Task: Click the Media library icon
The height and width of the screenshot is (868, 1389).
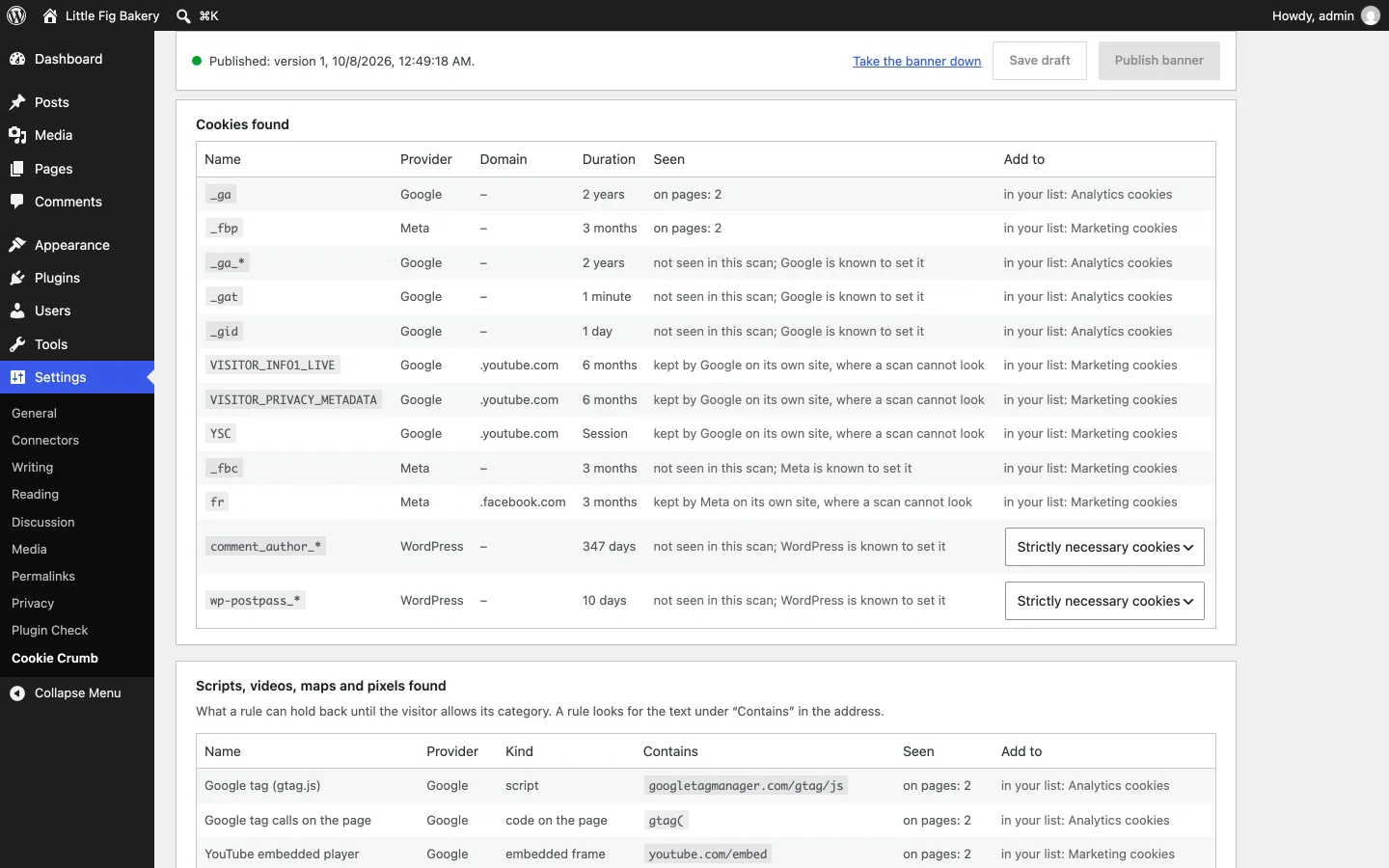Action: pyautogui.click(x=17, y=135)
